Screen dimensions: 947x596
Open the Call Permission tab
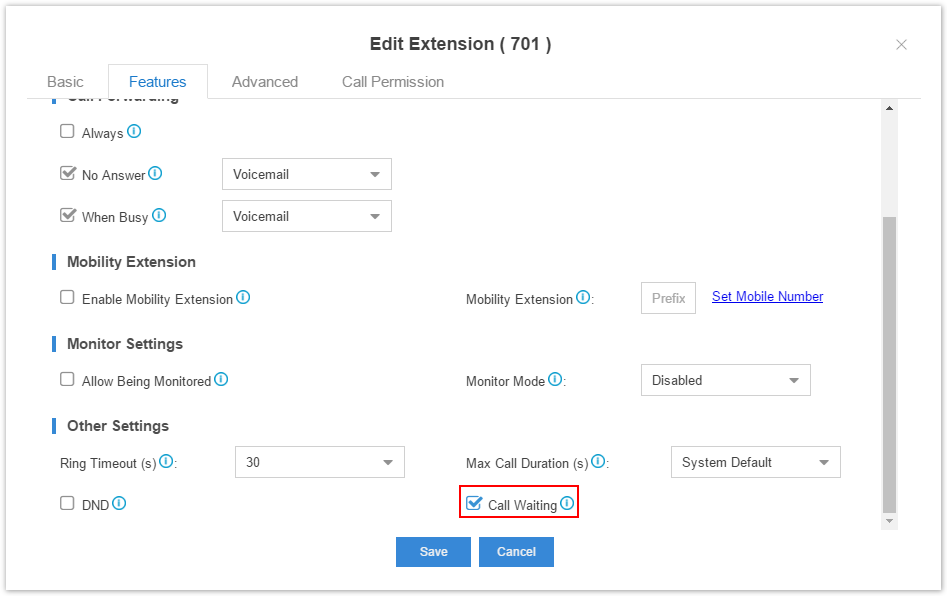tap(393, 82)
